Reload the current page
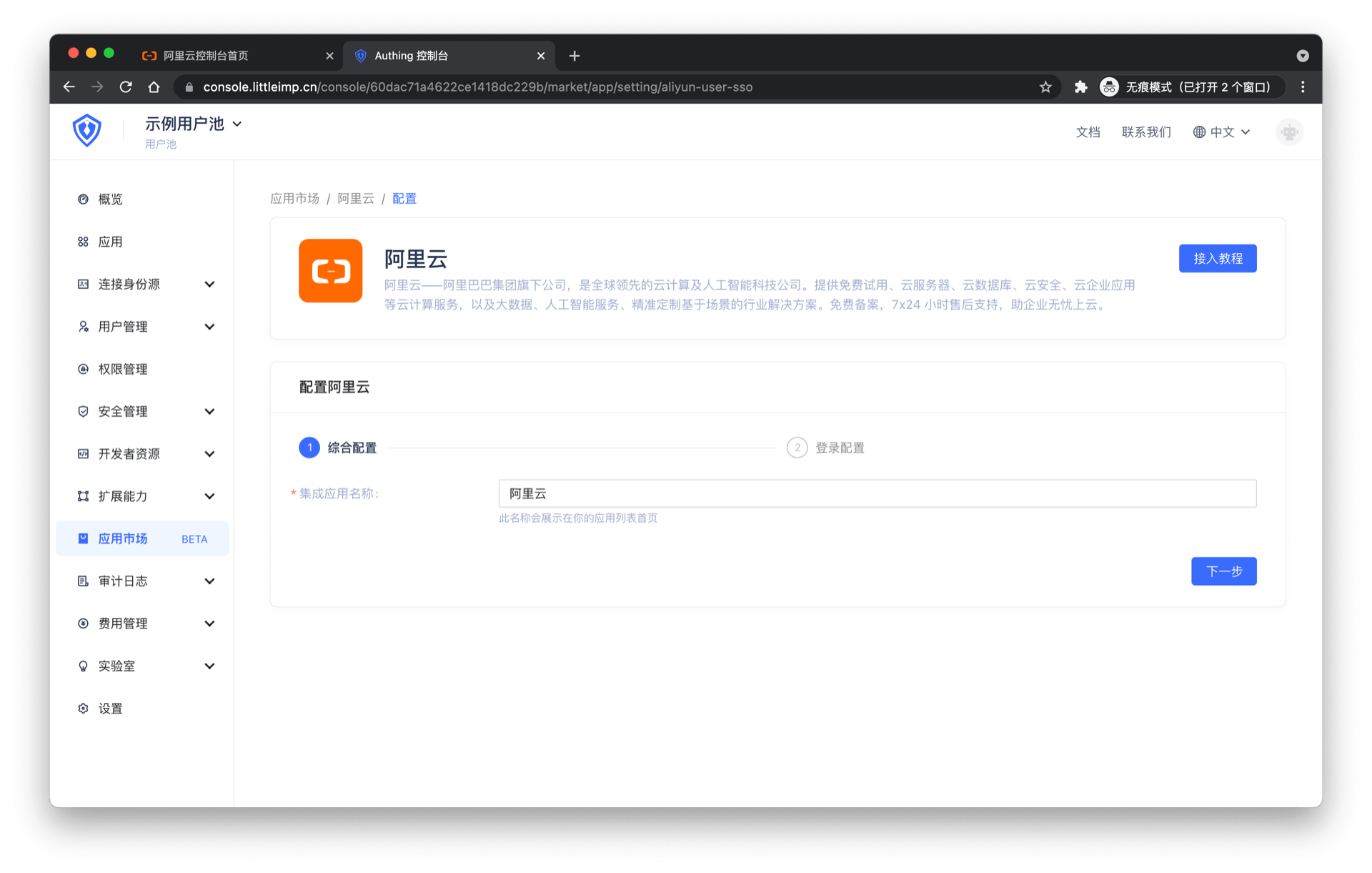This screenshot has height=873, width=1372. coord(126,87)
